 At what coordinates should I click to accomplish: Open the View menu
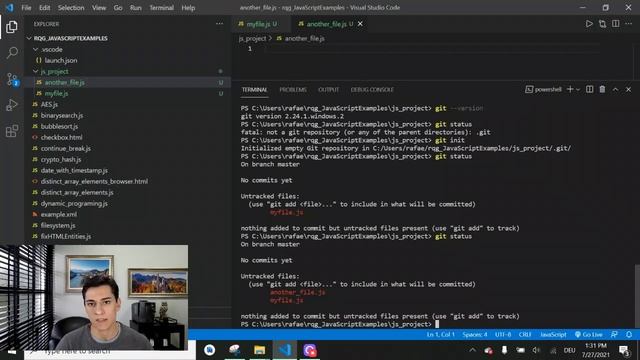point(99,7)
